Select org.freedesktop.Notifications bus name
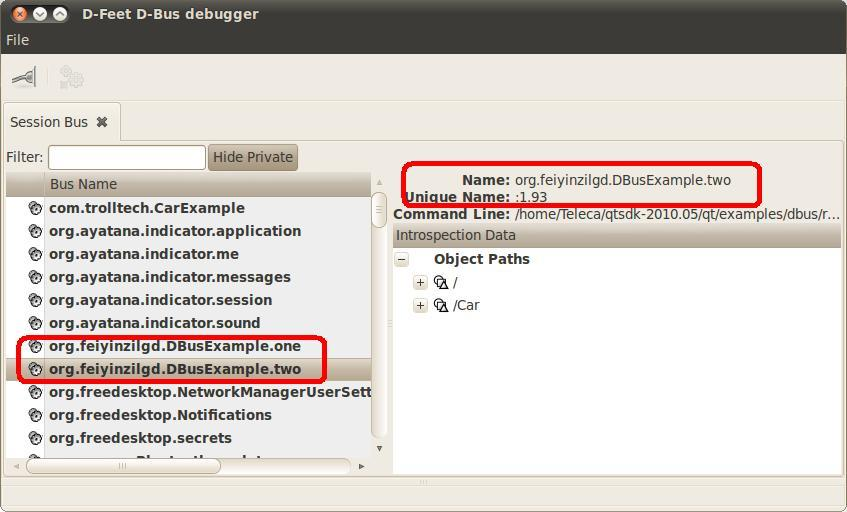The width and height of the screenshot is (847, 512). coord(160,415)
